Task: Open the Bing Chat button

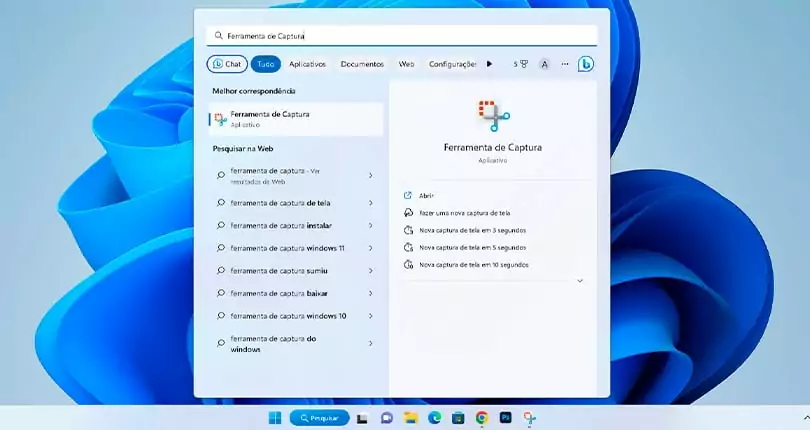Action: [x=227, y=64]
